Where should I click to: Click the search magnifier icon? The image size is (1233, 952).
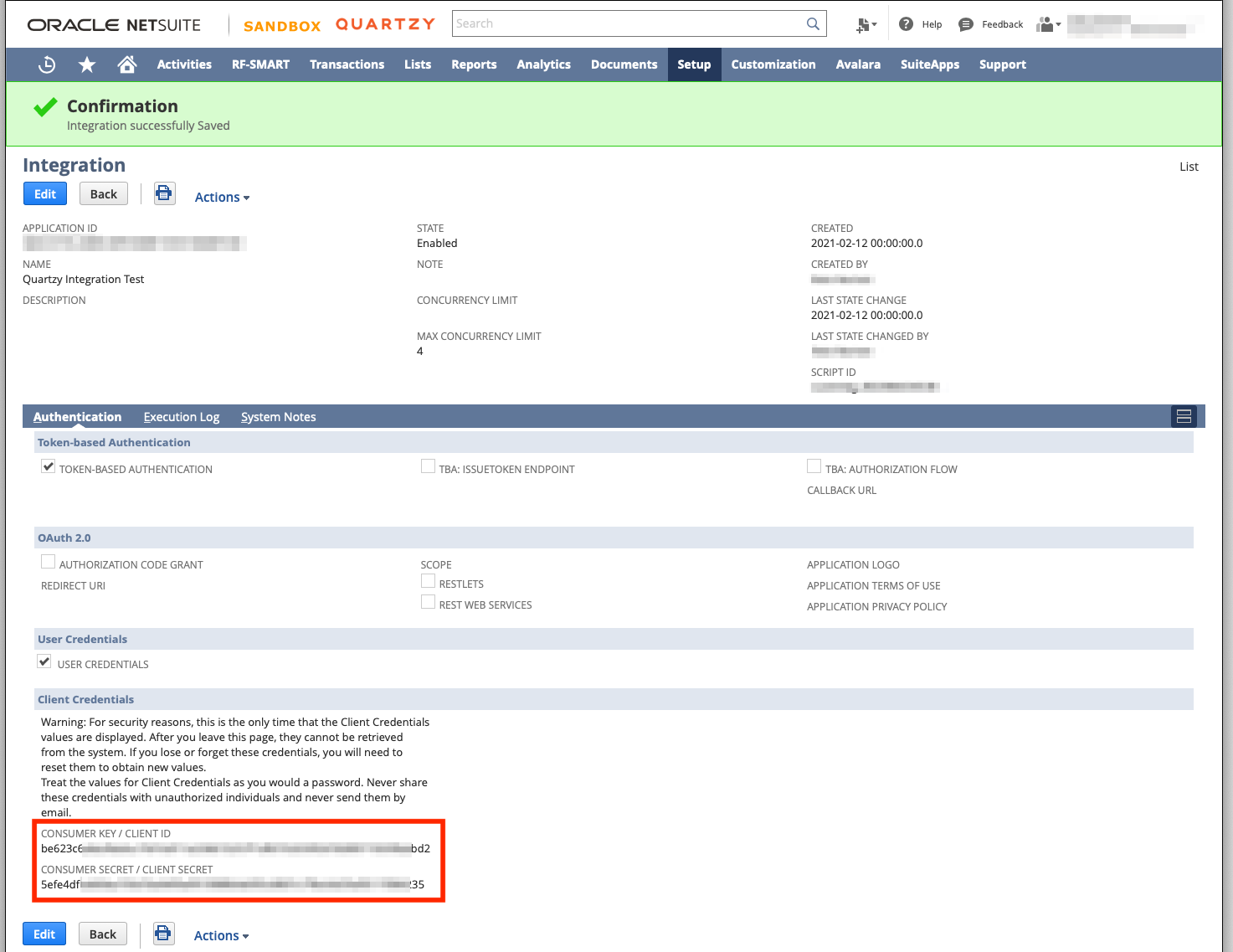click(x=813, y=23)
